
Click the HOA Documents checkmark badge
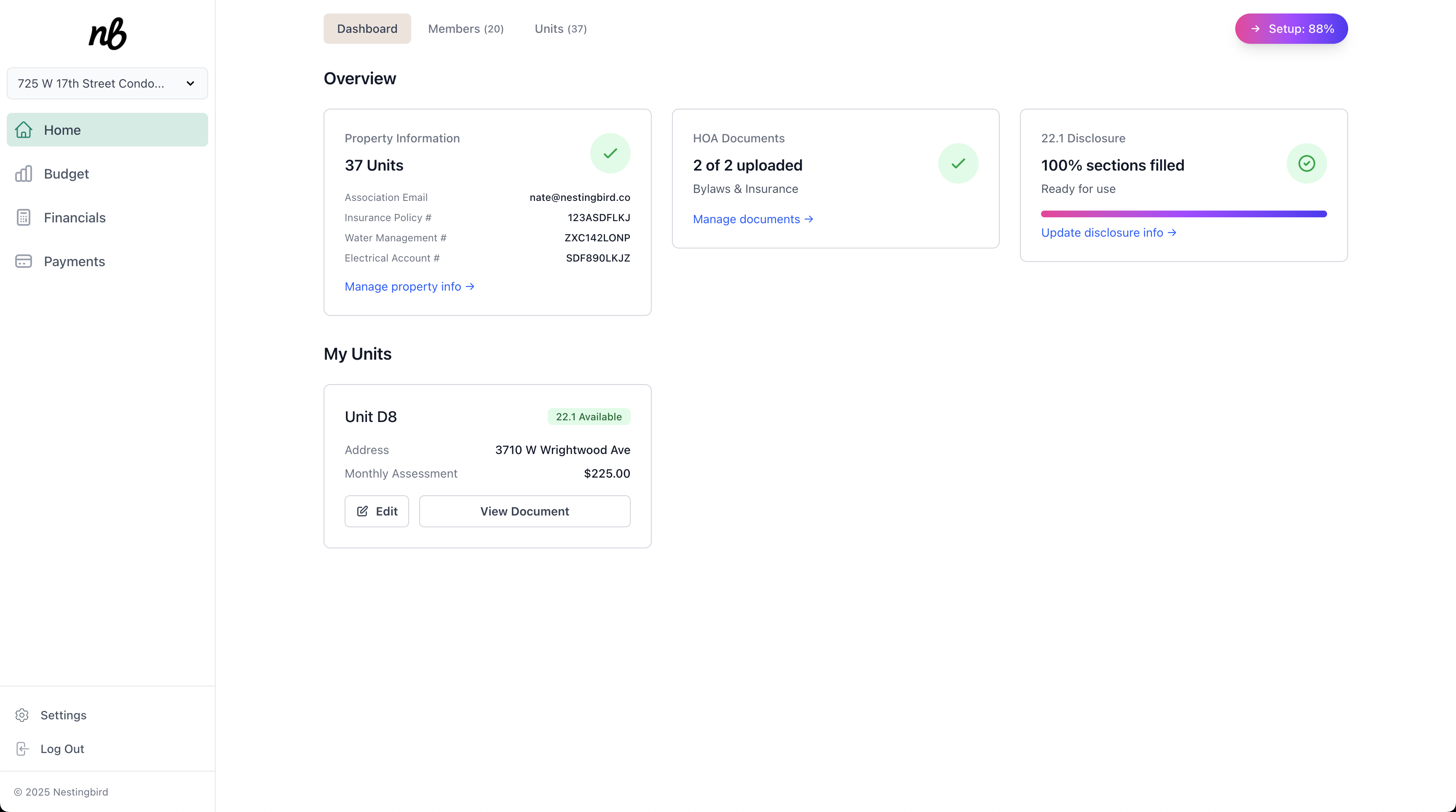pos(958,163)
